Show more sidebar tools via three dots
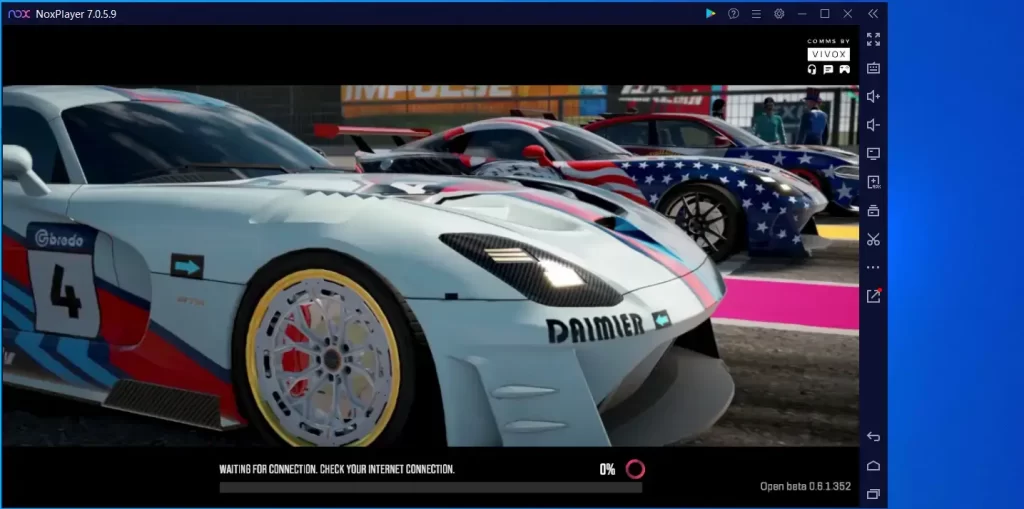The image size is (1024, 509). pyautogui.click(x=873, y=267)
